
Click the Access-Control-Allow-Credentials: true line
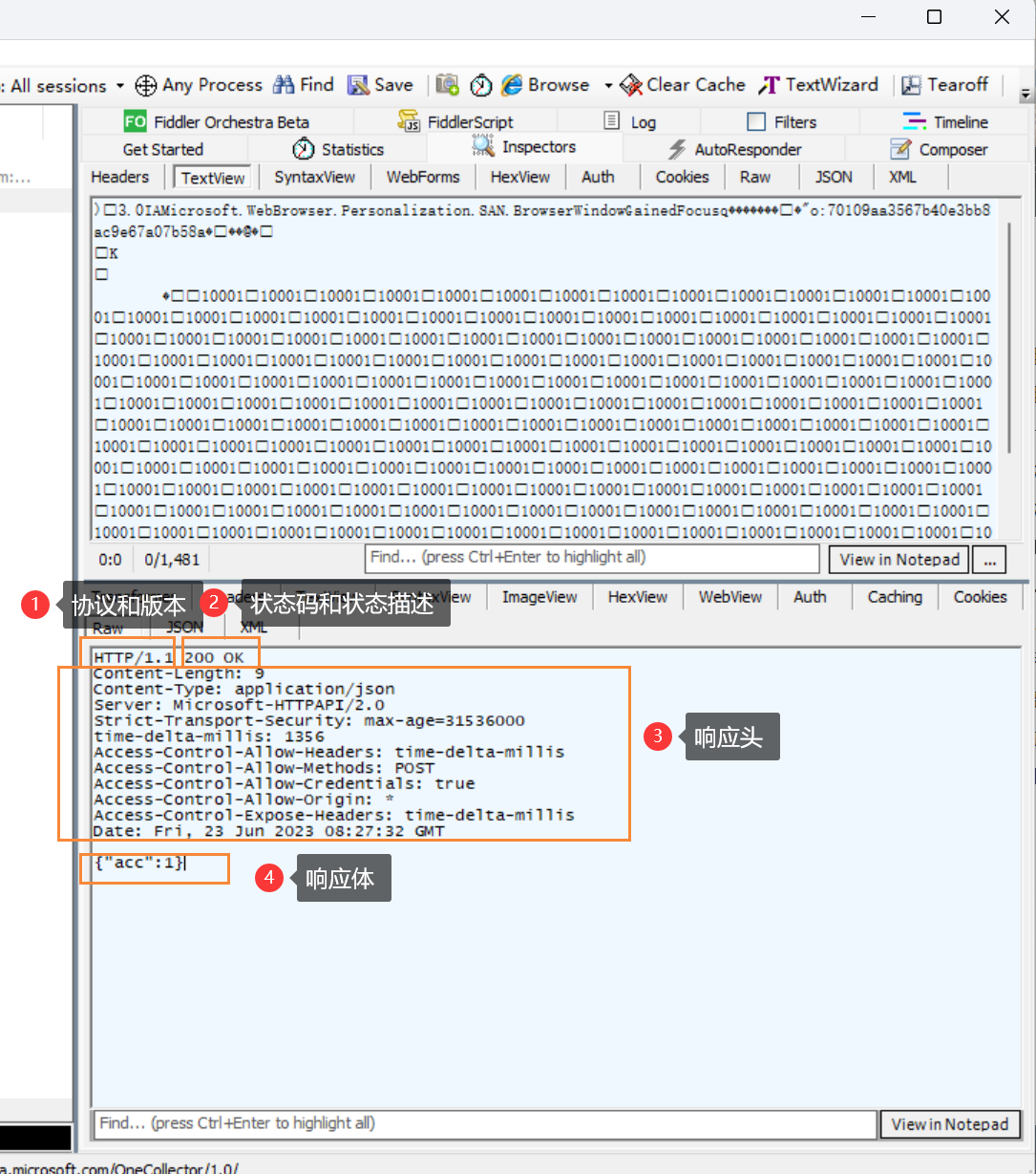(x=285, y=783)
